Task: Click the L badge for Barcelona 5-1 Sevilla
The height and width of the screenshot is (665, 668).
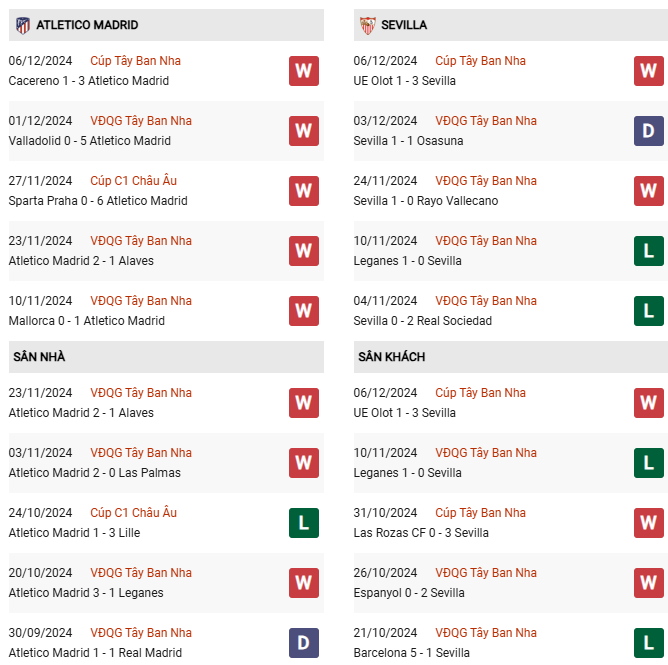Action: click(648, 643)
